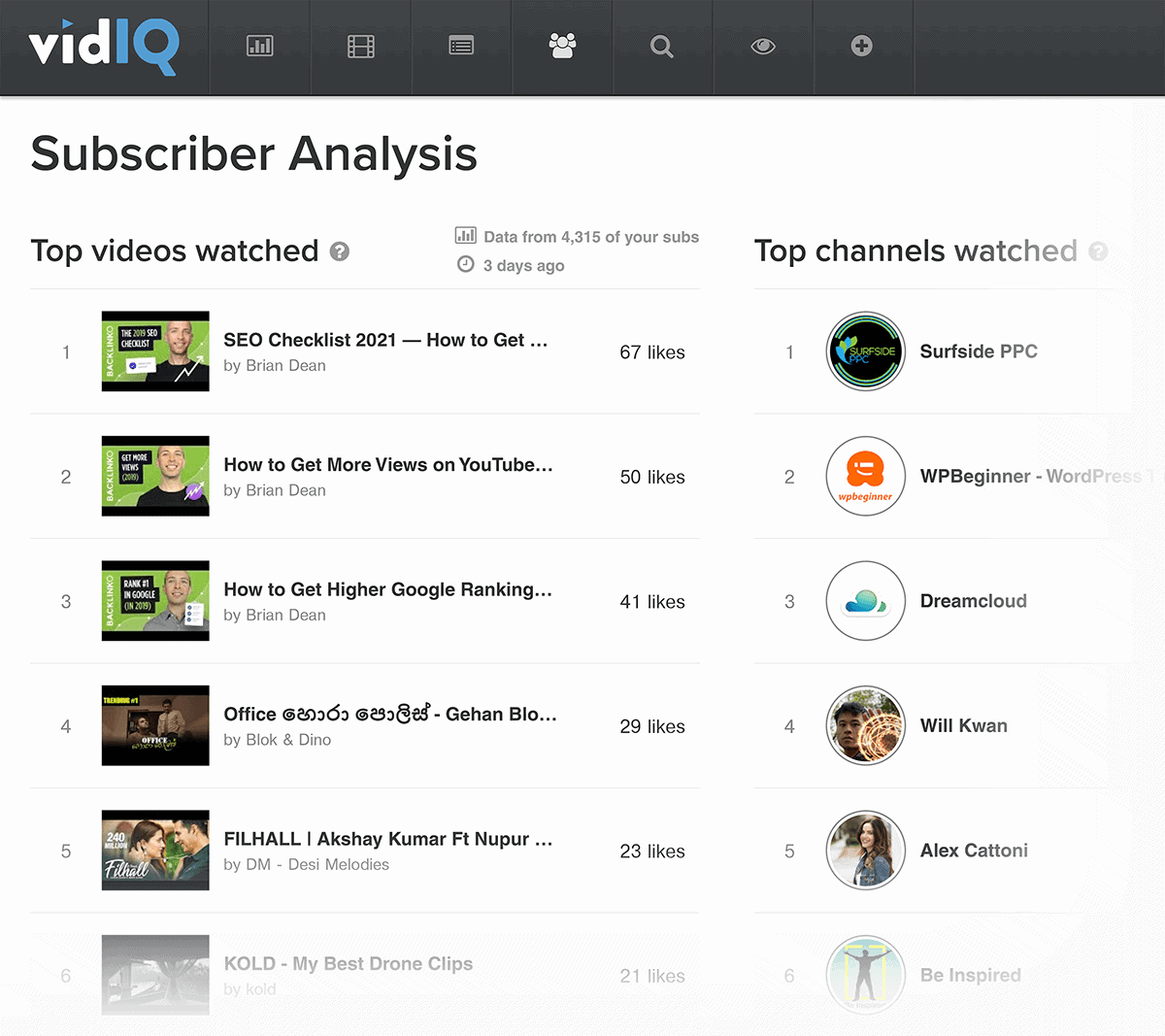Image resolution: width=1165 pixels, height=1036 pixels.
Task: Show help for Top channels watched
Action: pos(1098,251)
